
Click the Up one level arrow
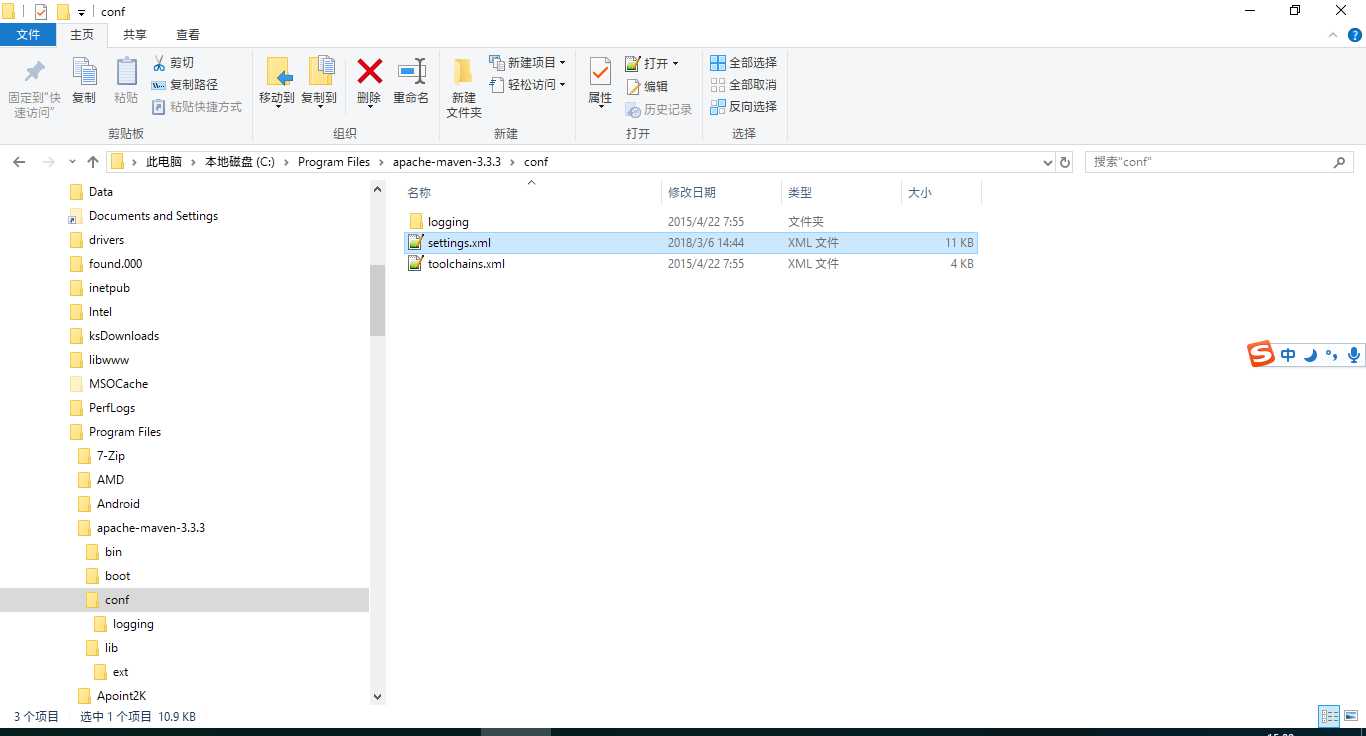[93, 162]
